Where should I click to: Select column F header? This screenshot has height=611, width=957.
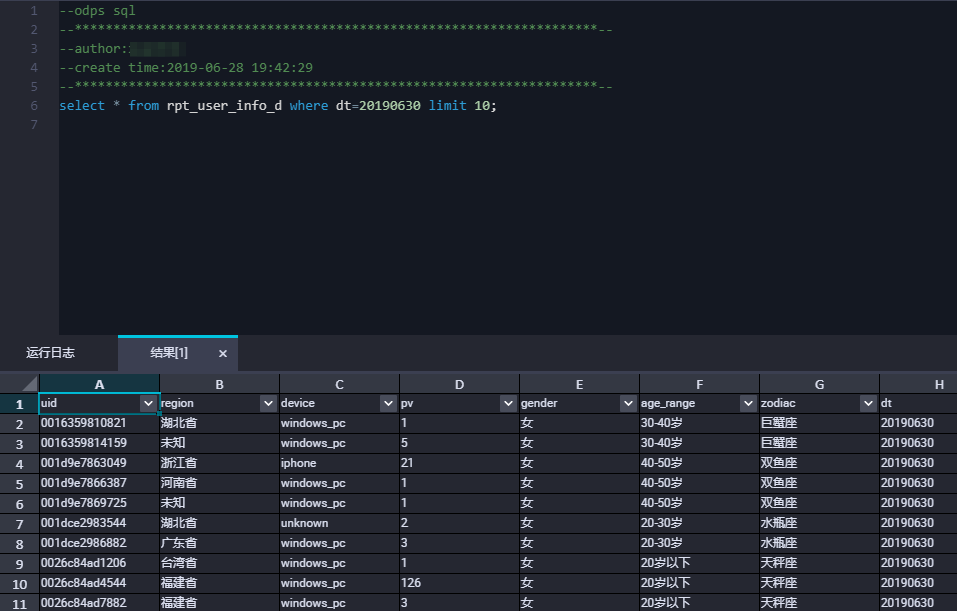coord(699,384)
